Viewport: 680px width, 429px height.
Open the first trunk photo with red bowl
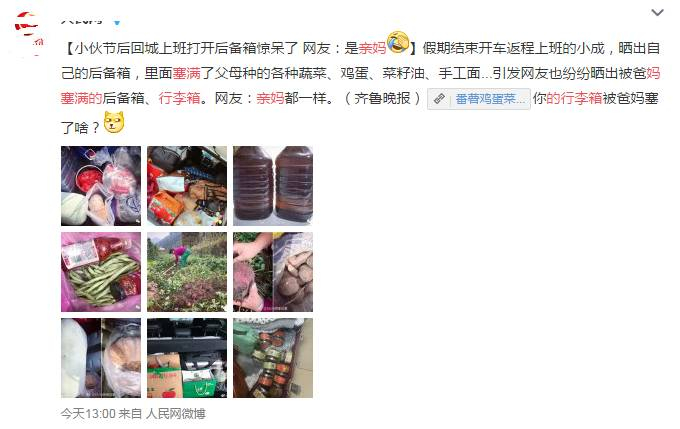click(101, 186)
